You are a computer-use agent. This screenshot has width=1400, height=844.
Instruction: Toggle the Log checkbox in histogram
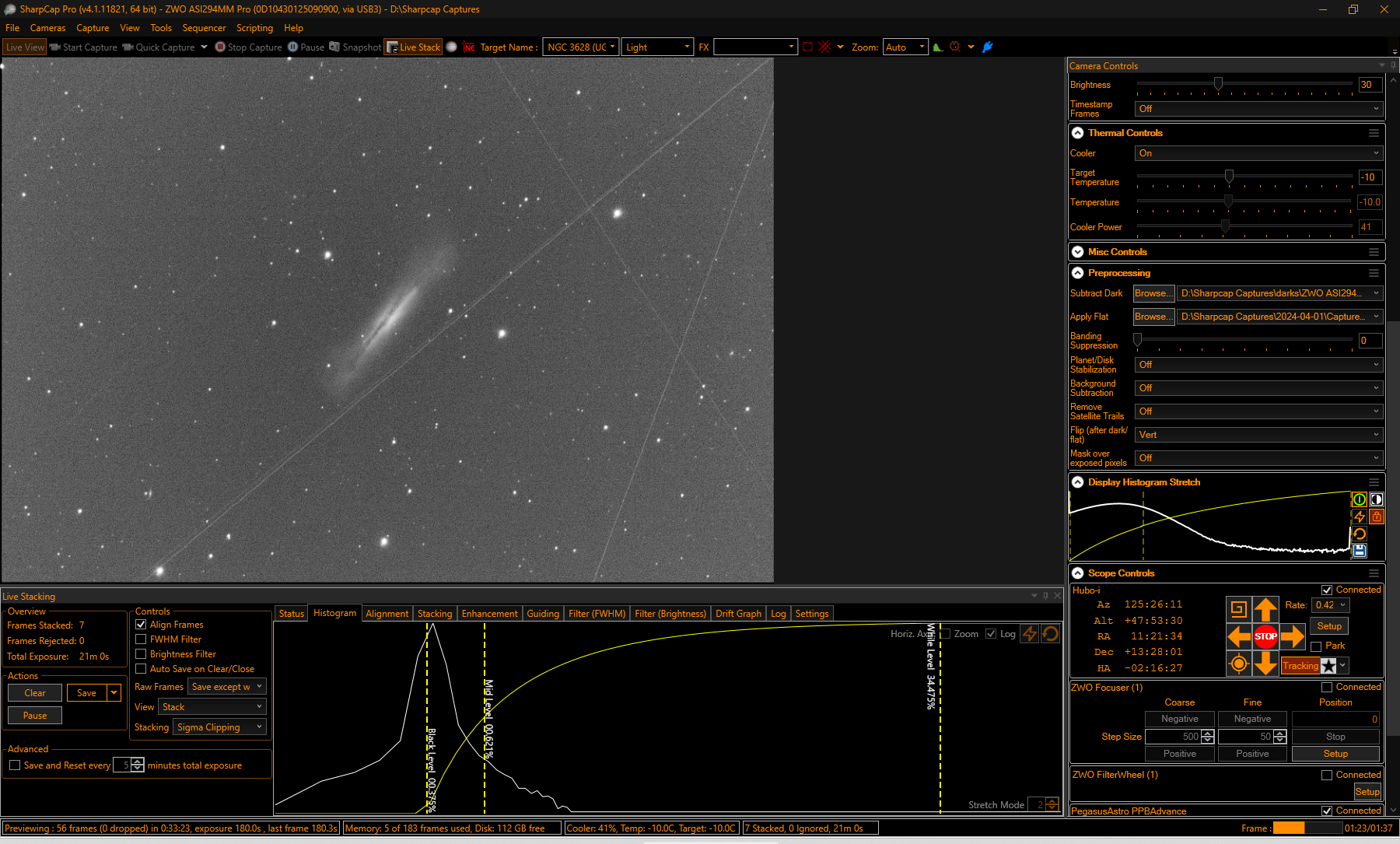991,634
